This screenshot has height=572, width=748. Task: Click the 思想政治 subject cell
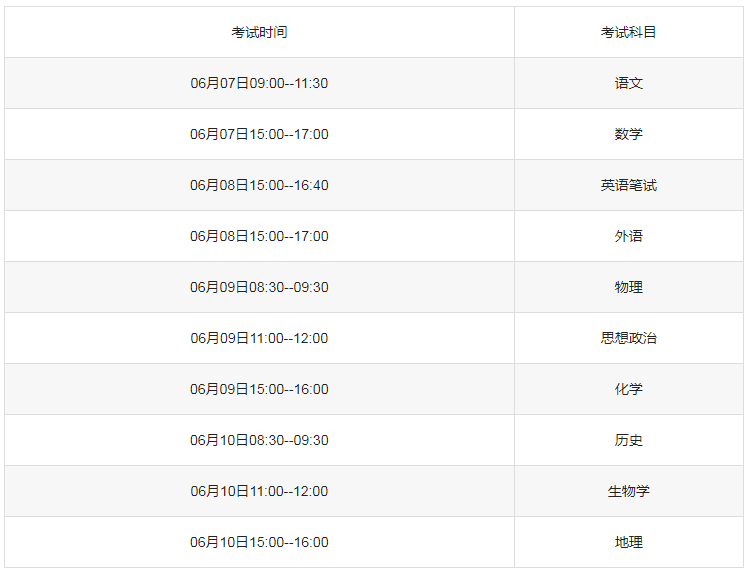click(x=628, y=338)
